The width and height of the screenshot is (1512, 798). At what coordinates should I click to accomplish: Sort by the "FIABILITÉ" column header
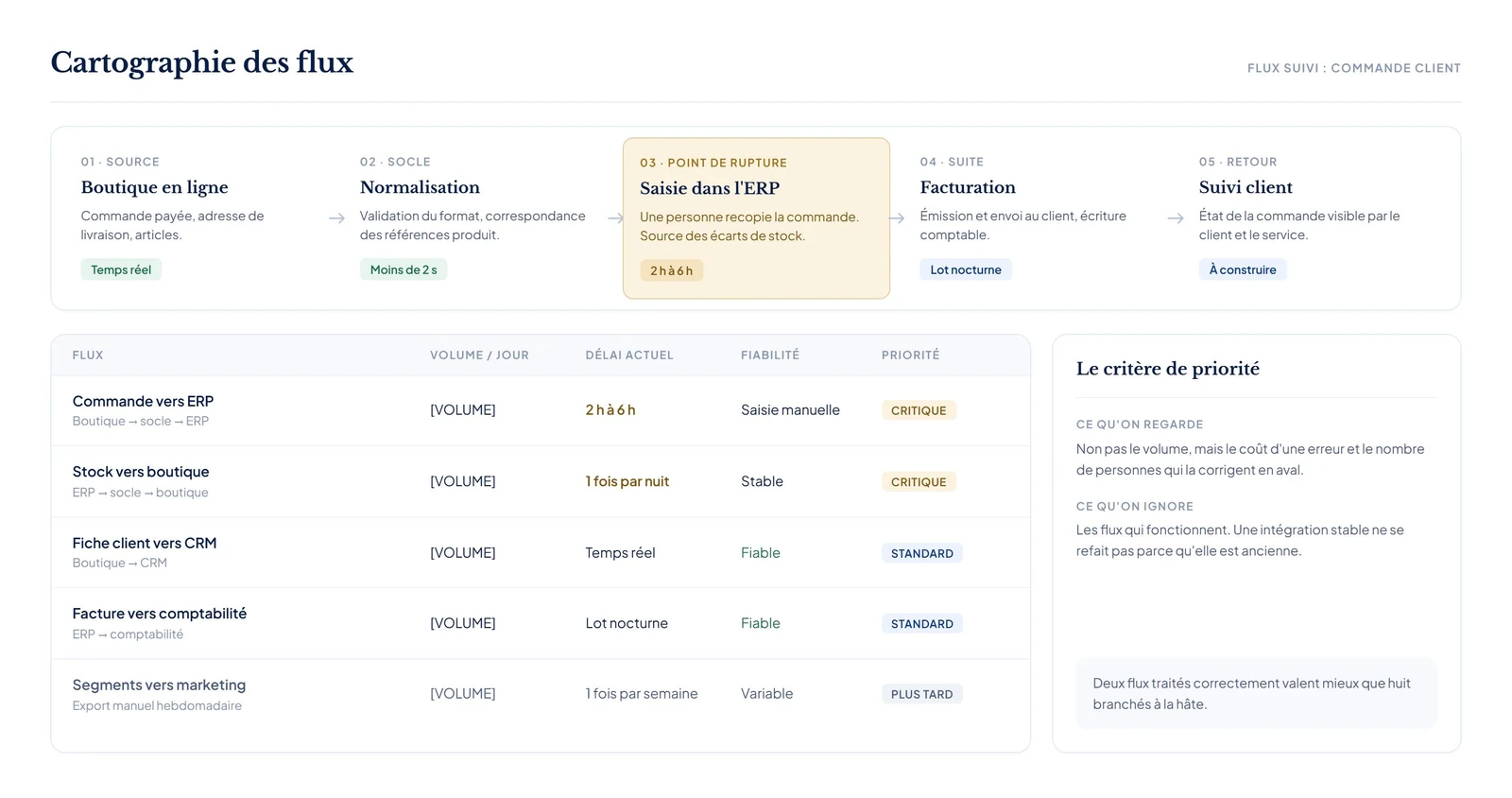pos(770,356)
